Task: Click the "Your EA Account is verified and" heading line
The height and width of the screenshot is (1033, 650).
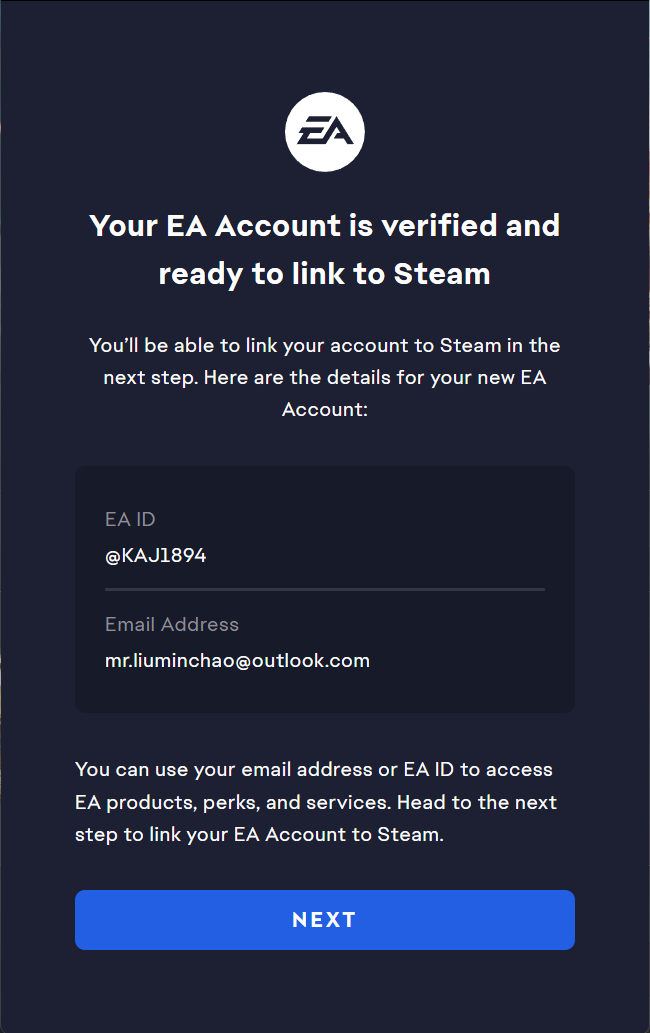Action: click(x=324, y=225)
